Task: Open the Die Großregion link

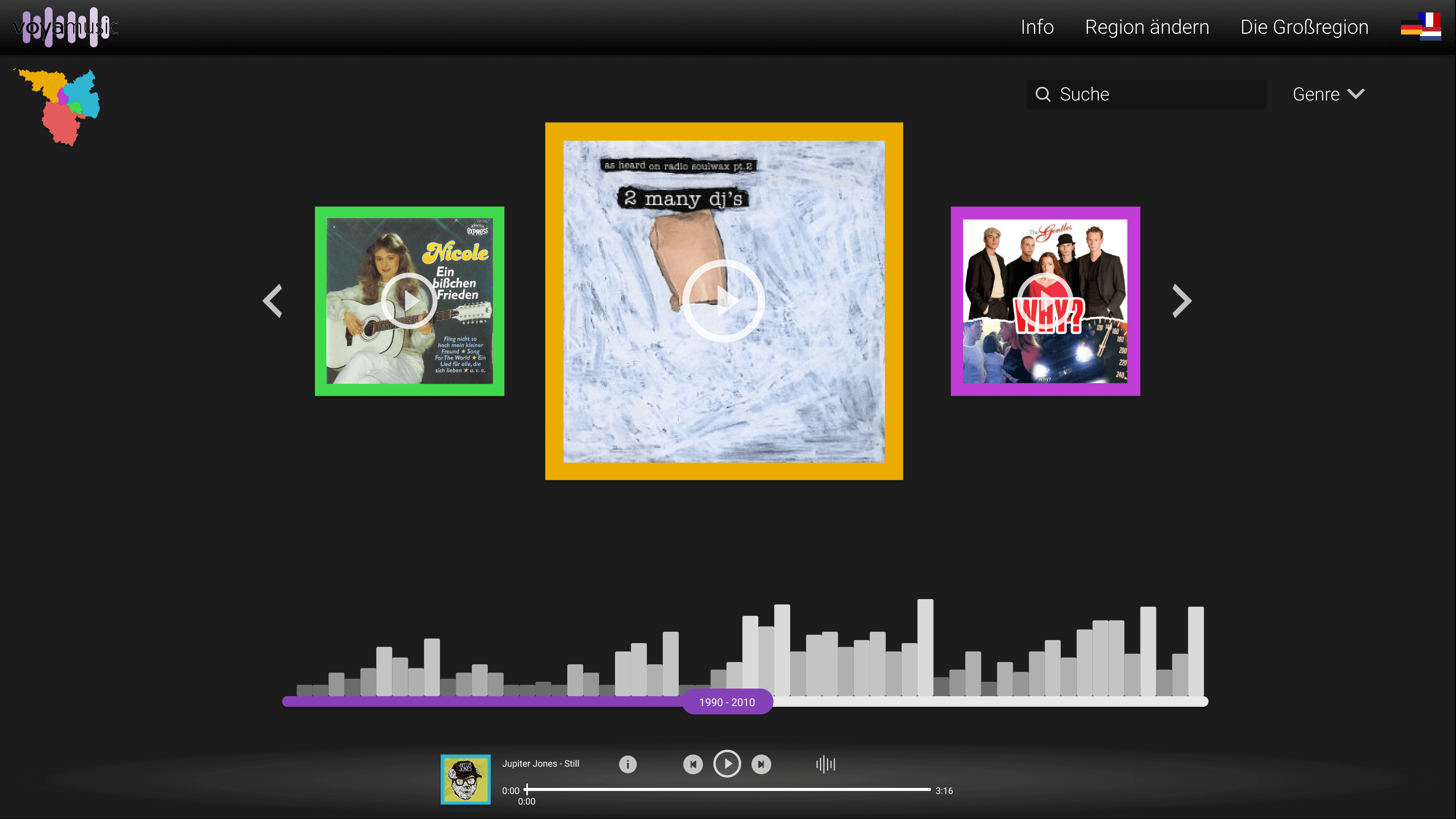Action: [x=1304, y=27]
